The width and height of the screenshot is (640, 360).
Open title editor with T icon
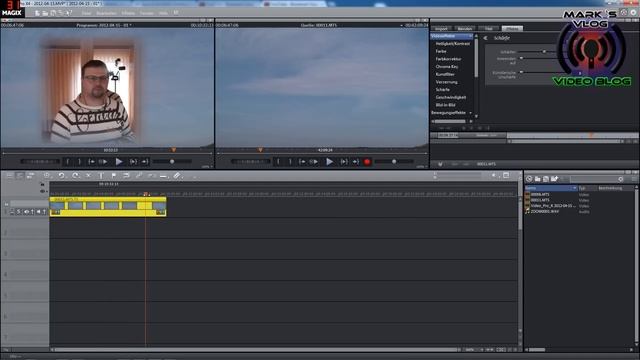pos(101,176)
